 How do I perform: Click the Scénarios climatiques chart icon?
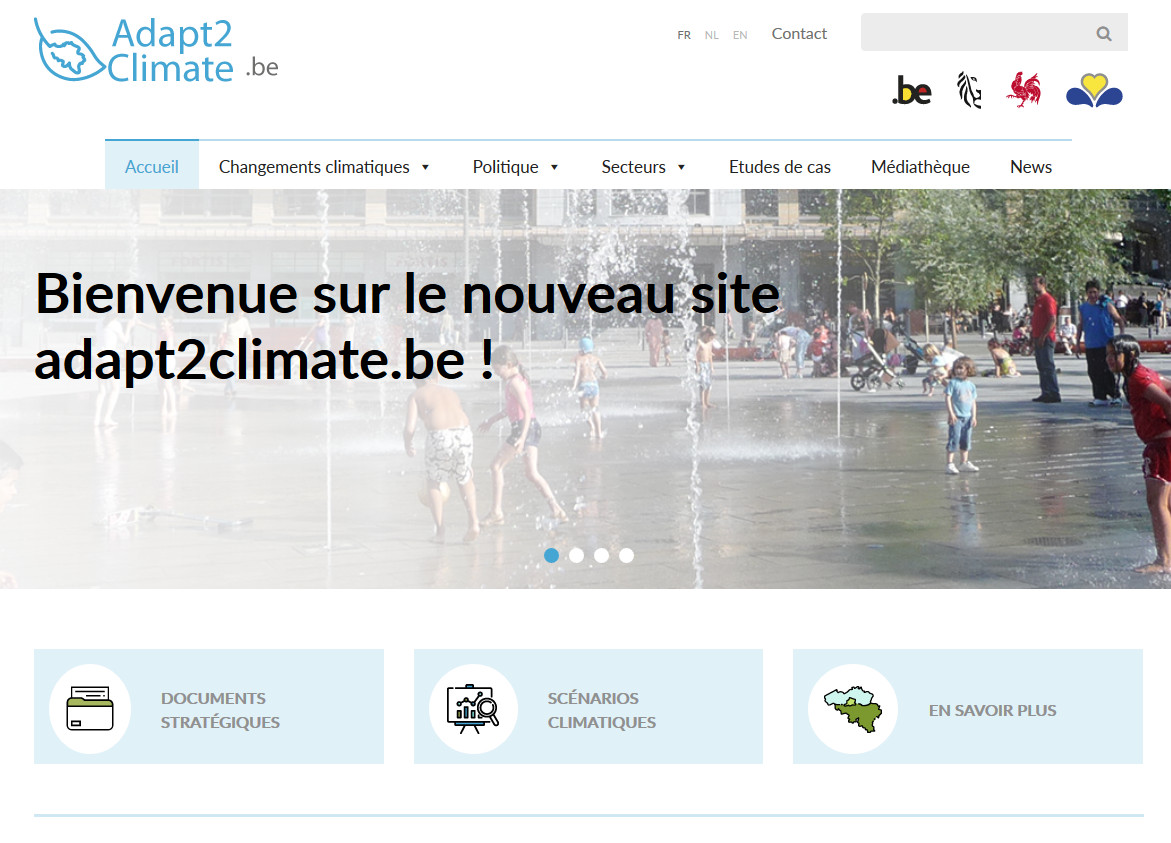[x=473, y=707]
